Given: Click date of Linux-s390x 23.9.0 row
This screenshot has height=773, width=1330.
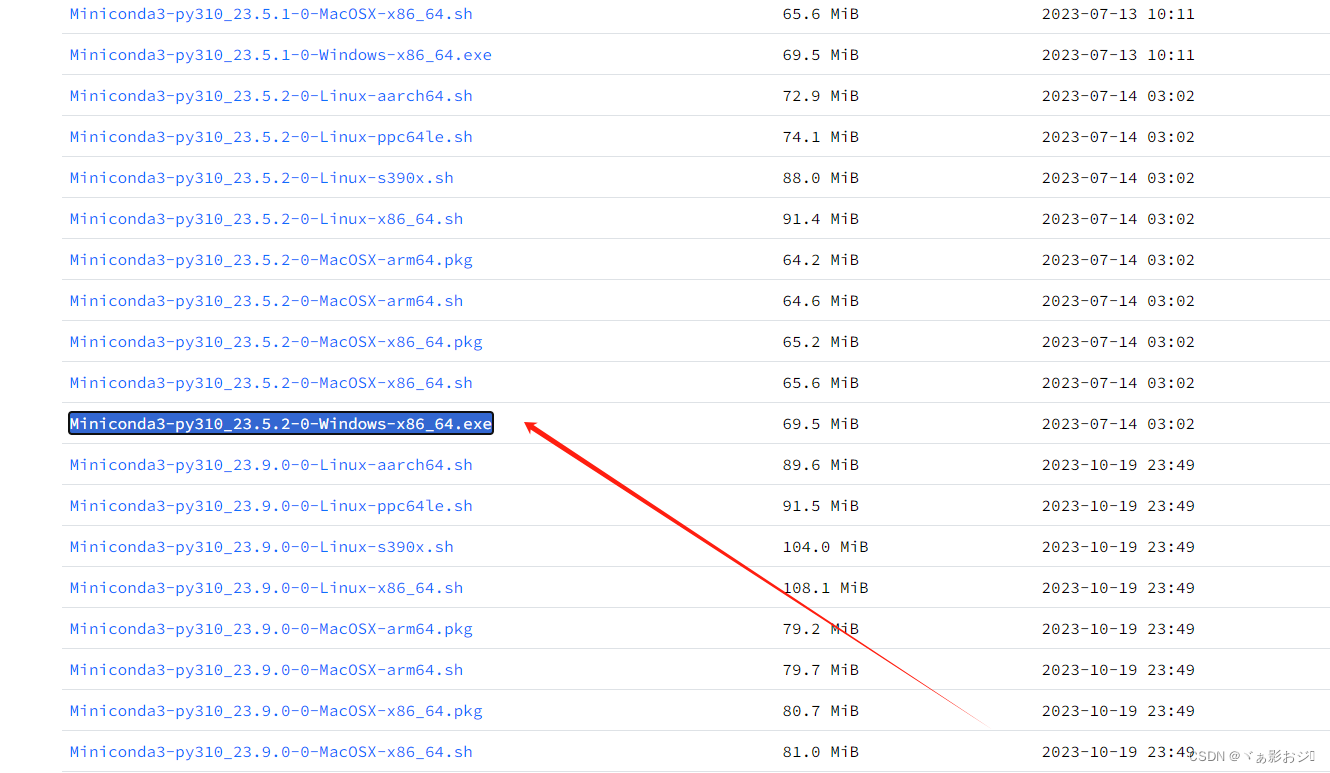Looking at the screenshot, I should pos(1118,547).
